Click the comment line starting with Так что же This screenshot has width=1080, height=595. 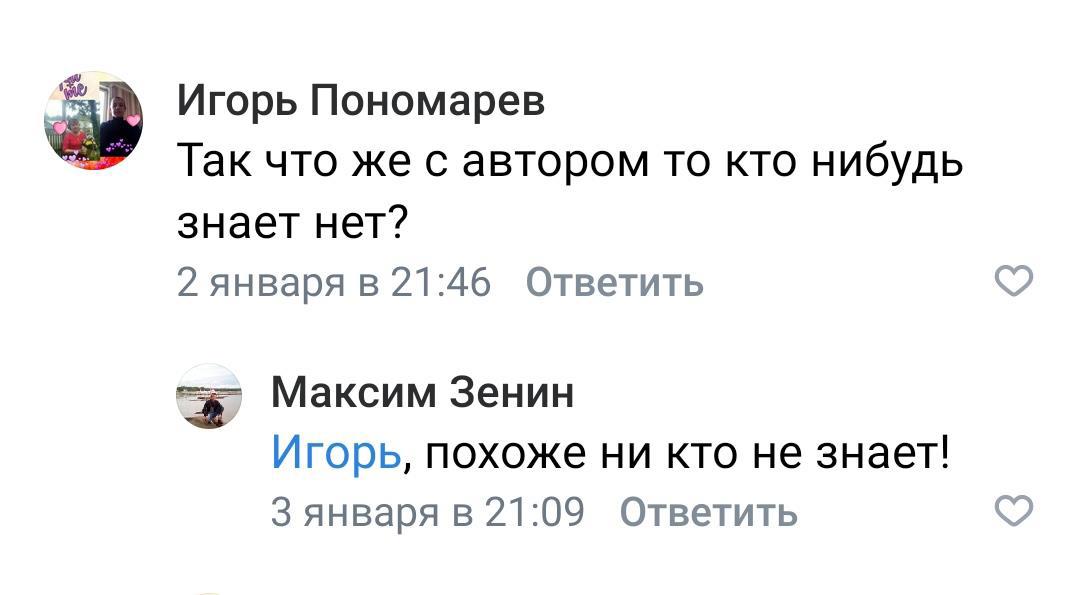coord(570,162)
